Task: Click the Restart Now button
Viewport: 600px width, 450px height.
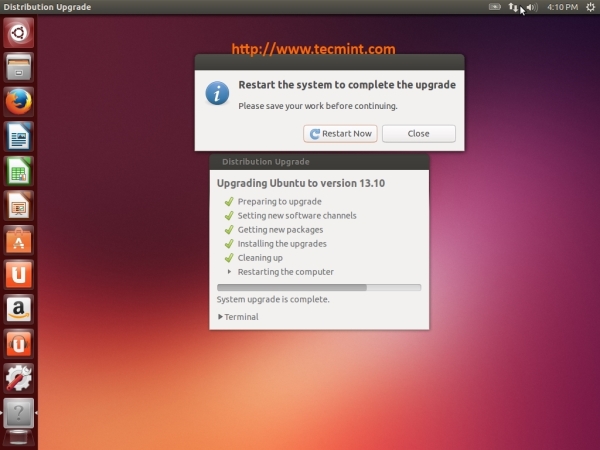Action: (x=340, y=134)
